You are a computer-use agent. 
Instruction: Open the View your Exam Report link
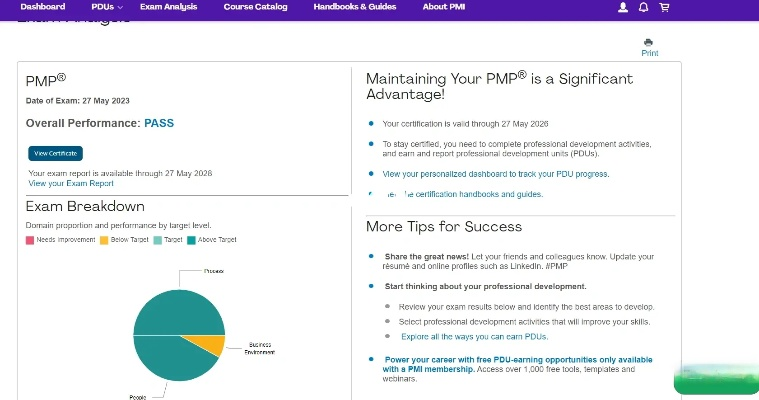click(x=71, y=184)
